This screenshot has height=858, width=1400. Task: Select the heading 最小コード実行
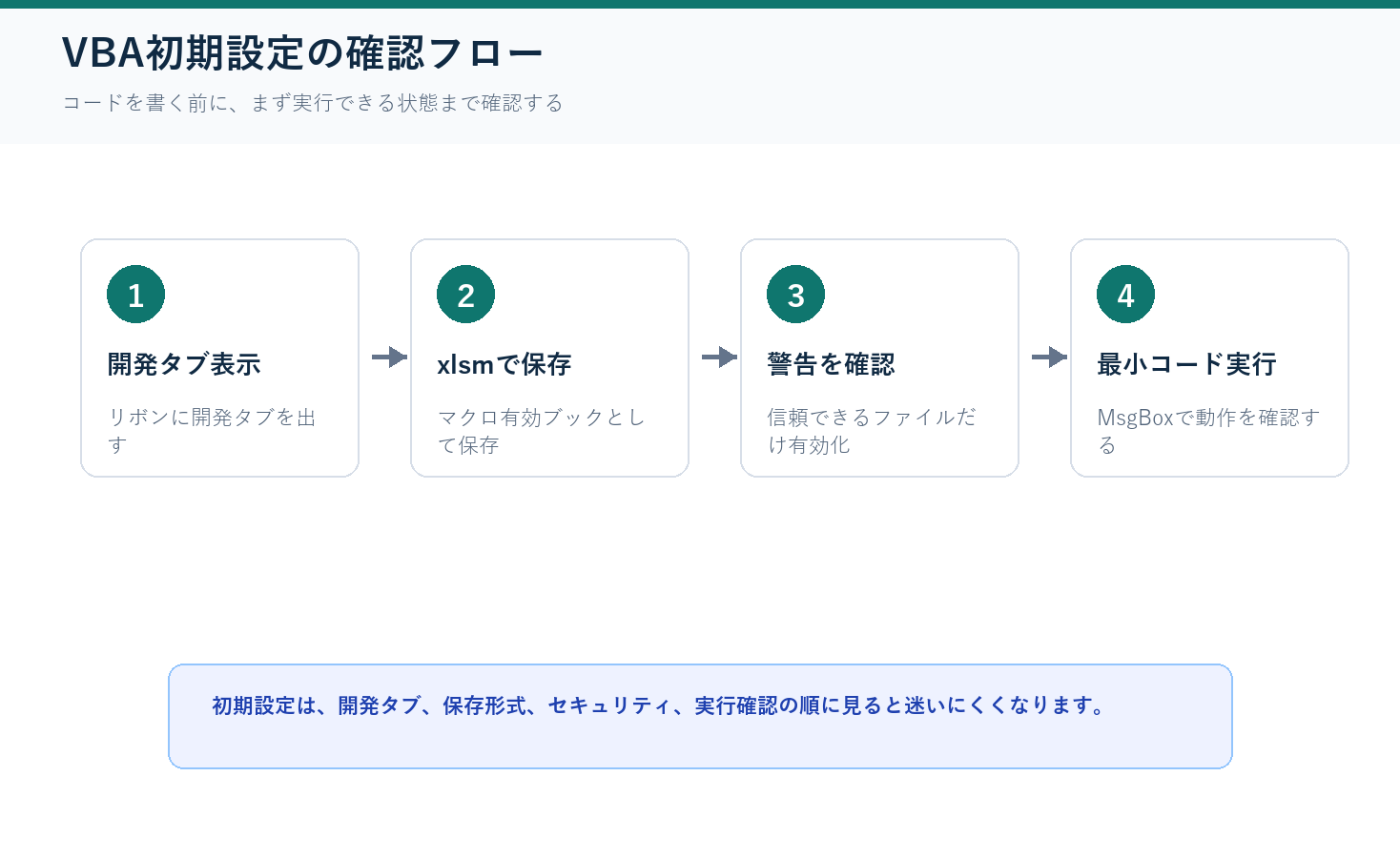coord(1186,364)
